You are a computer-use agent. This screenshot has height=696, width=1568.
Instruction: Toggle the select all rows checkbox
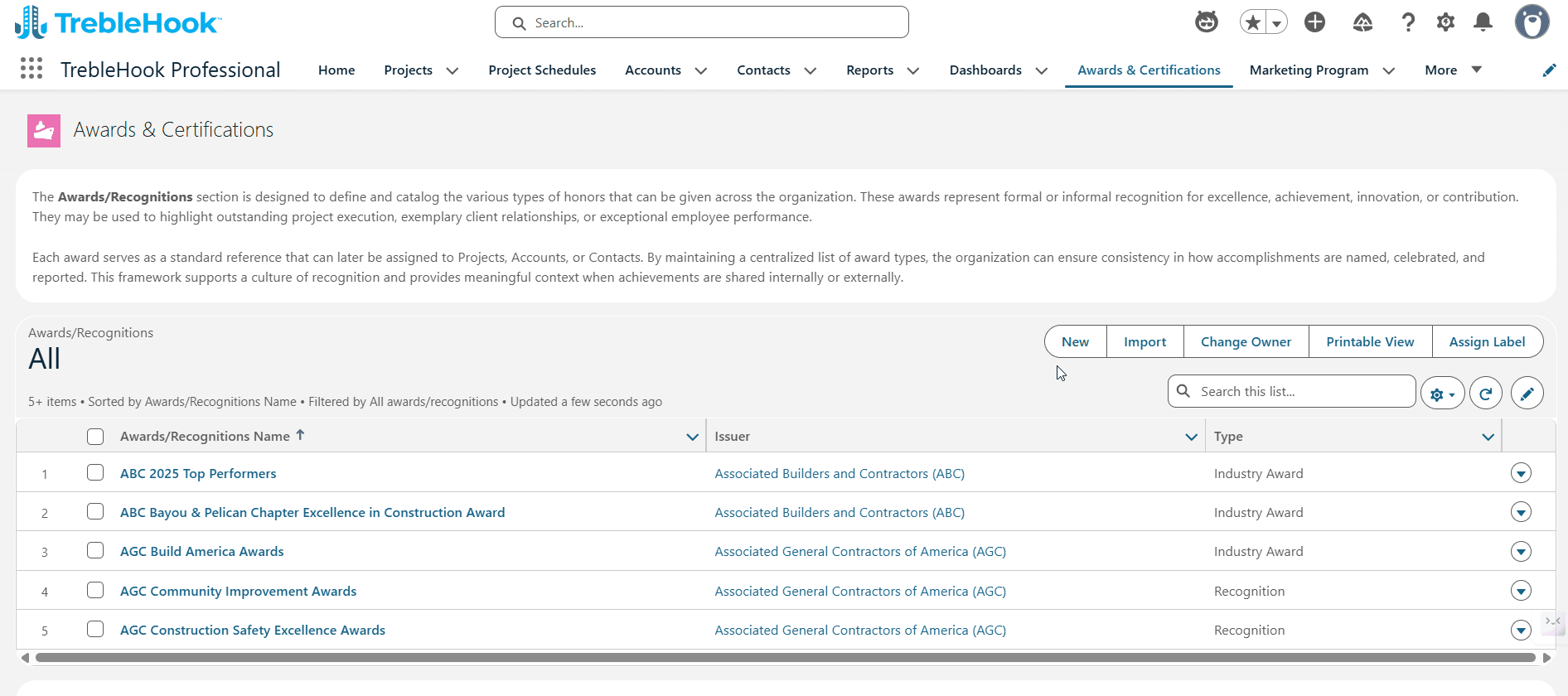click(95, 437)
